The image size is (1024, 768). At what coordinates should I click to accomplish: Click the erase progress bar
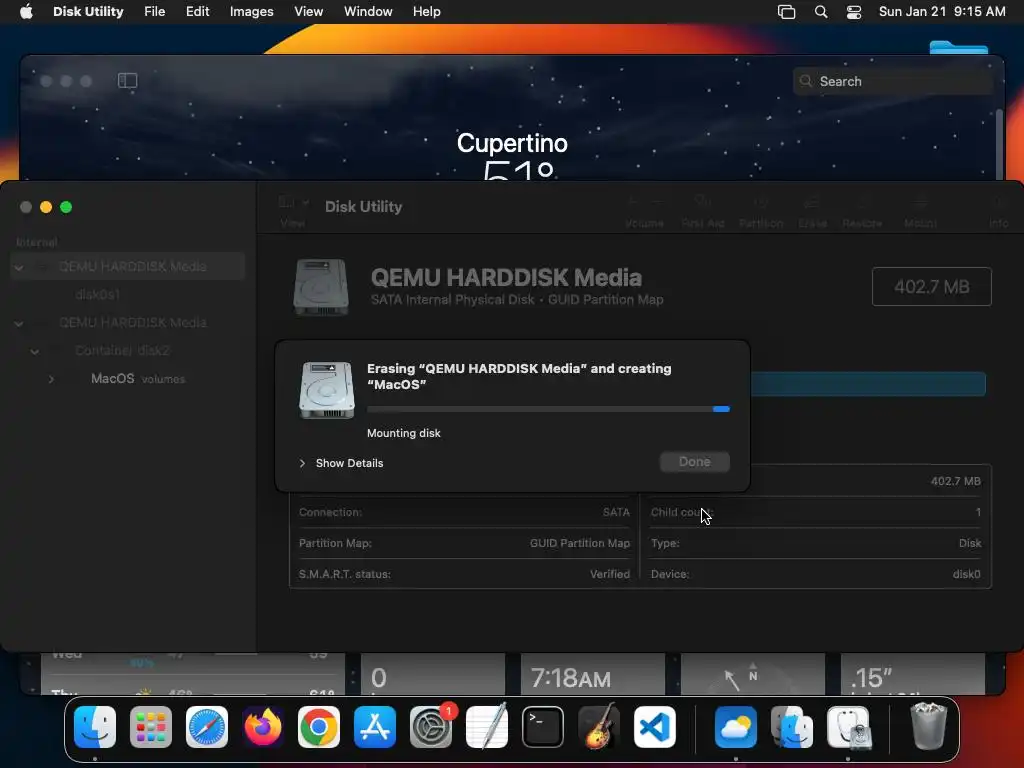tap(548, 409)
